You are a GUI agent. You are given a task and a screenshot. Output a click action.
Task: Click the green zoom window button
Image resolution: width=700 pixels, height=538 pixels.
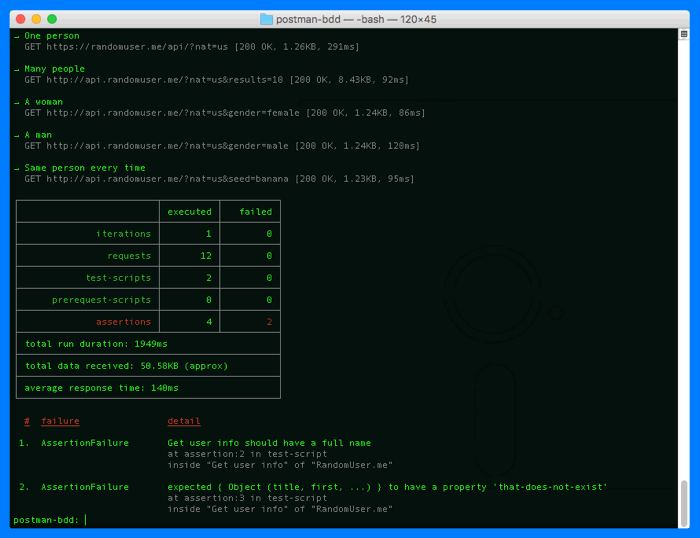tap(52, 19)
